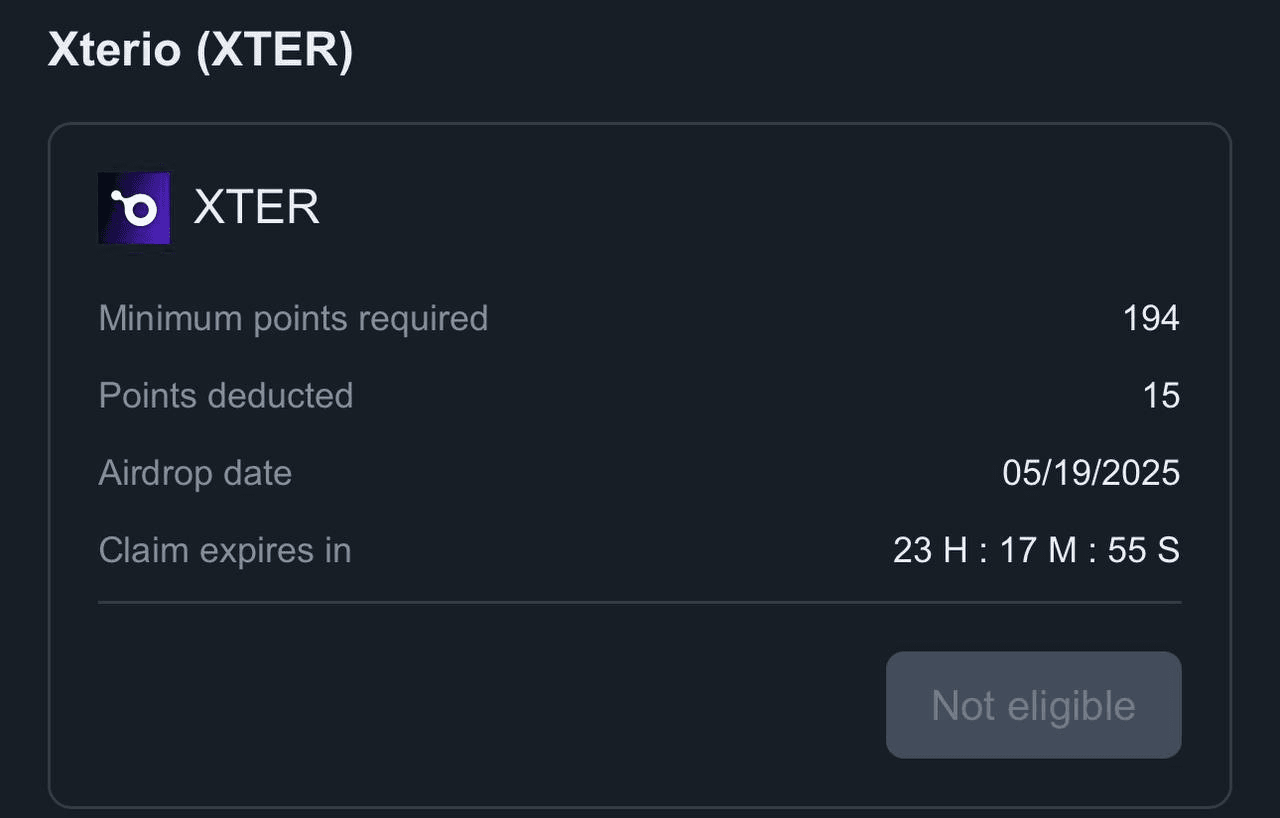1280x818 pixels.
Task: Select the Minimum points required label
Action: tap(293, 318)
